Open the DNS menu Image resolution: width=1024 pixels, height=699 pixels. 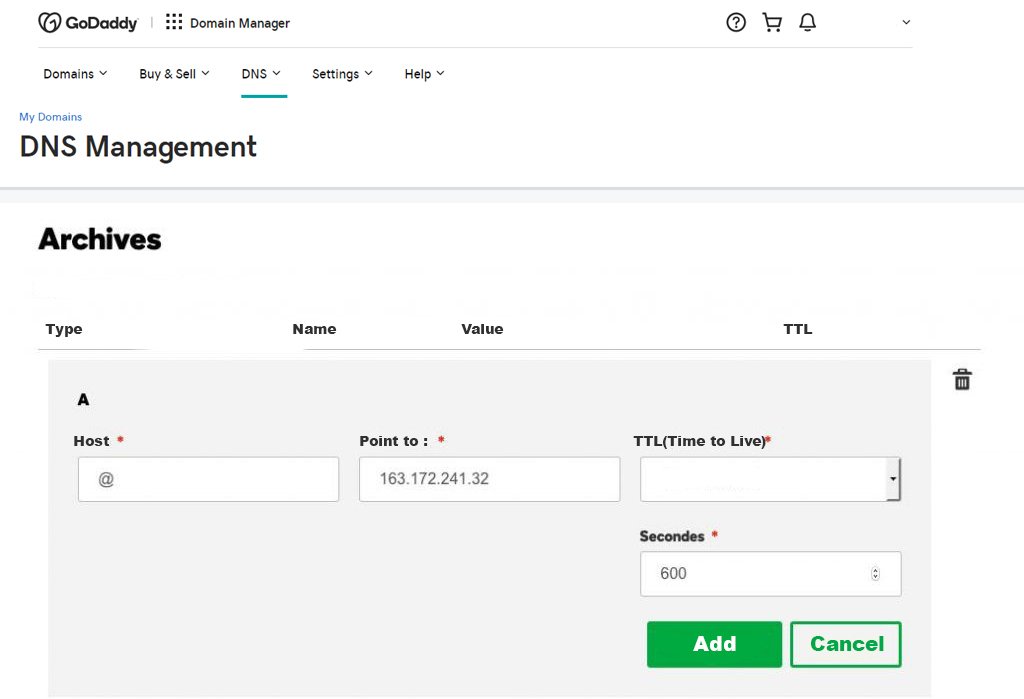(x=261, y=74)
